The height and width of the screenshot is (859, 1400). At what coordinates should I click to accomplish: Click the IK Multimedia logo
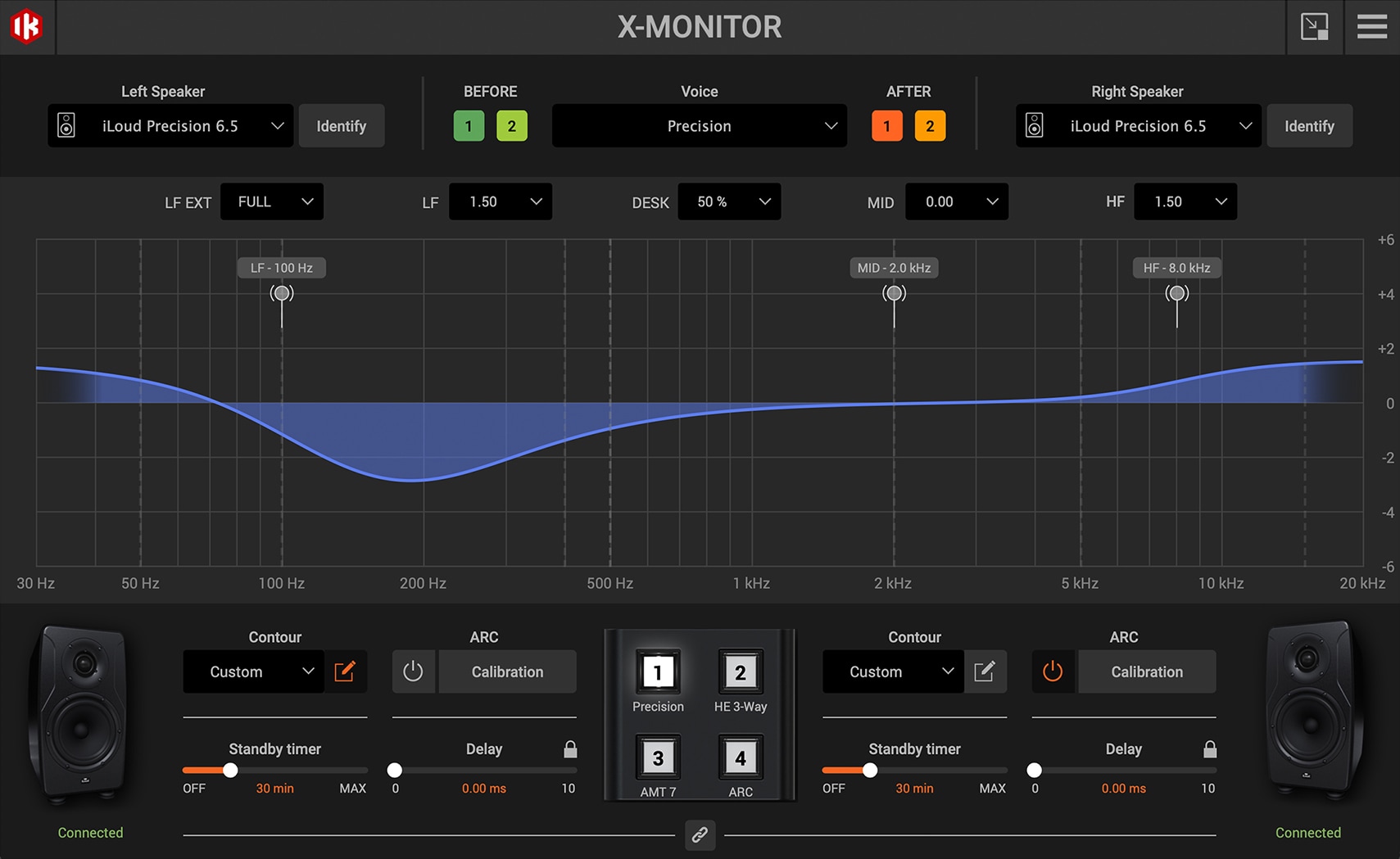[x=26, y=27]
